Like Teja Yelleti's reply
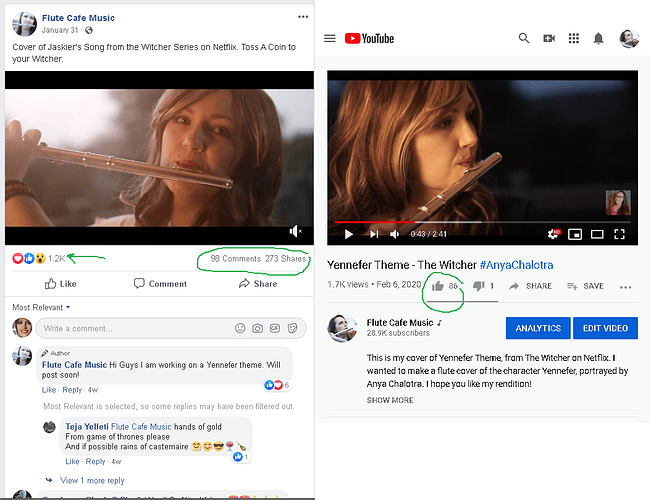The height and width of the screenshot is (500, 651). (x=72, y=461)
